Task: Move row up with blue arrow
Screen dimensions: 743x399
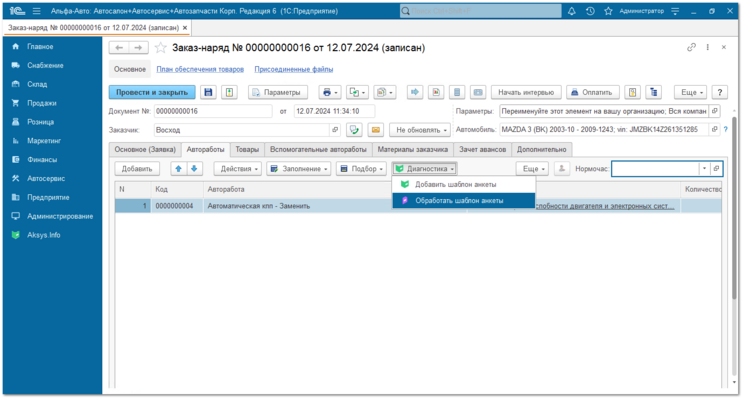Action: point(179,169)
